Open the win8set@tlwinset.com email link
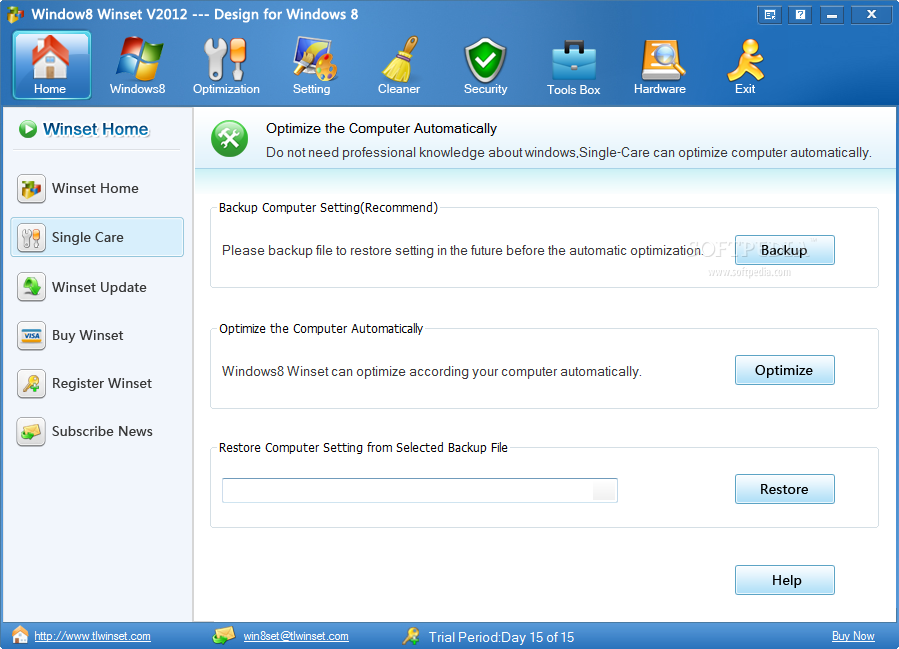 (296, 636)
